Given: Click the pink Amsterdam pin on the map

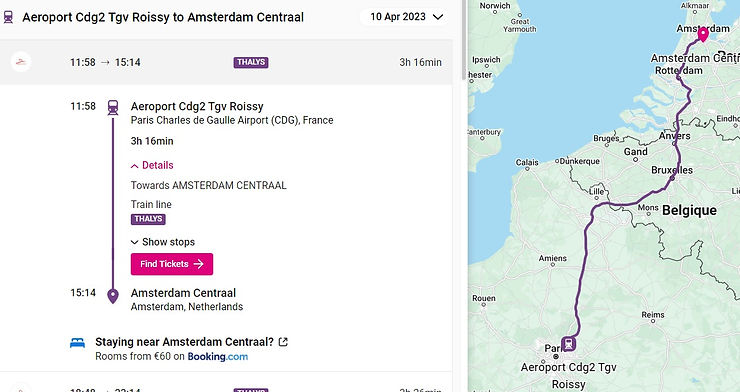Looking at the screenshot, I should pos(703,34).
